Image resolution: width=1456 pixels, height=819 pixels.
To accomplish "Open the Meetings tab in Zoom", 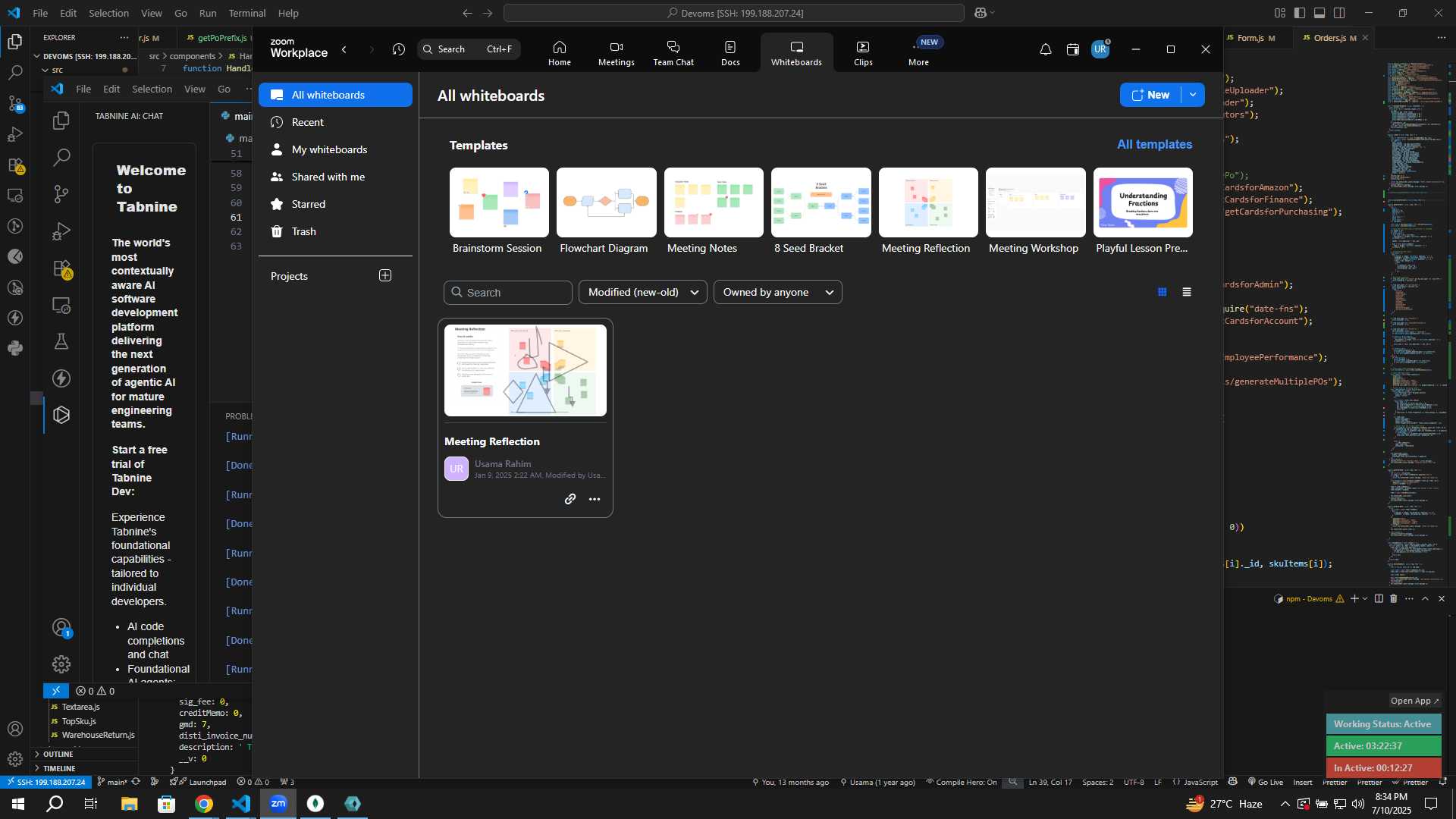I will point(616,53).
